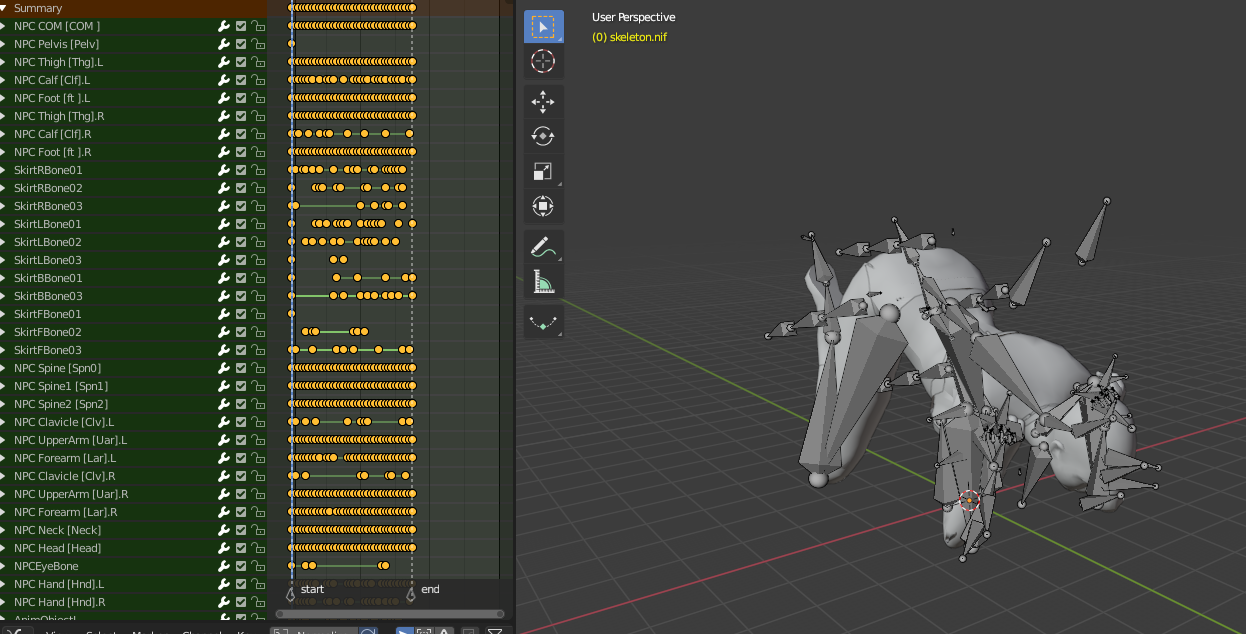Uncheck mute checkbox for NPC Calf [Clf].L
Screen dimensions: 1246x634
pos(241,80)
